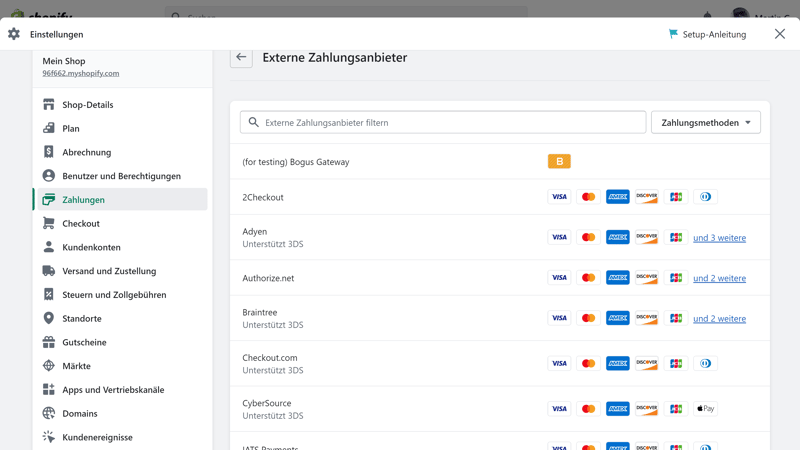
Task: Click the back arrow beside Externe Zahlungsanbieter
Action: point(241,57)
